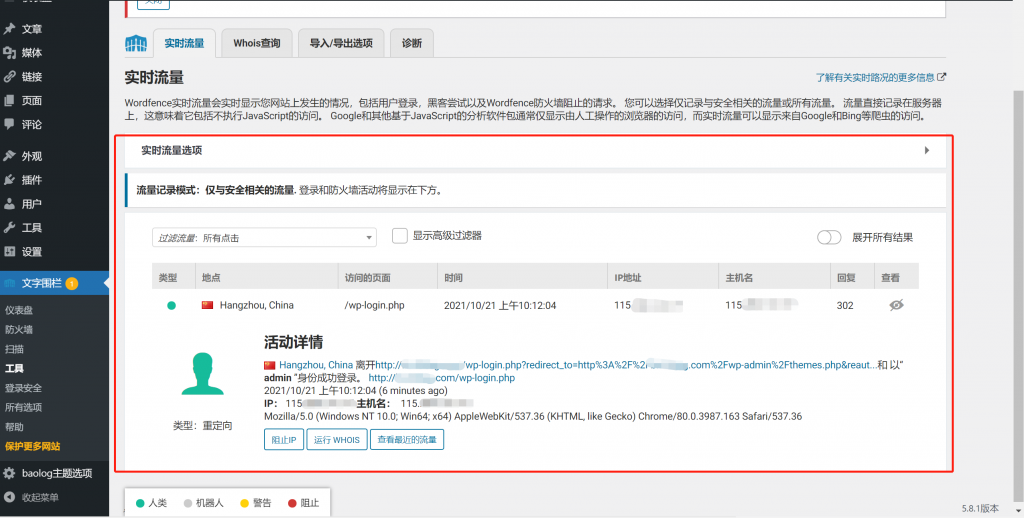This screenshot has height=518, width=1024.
Task: Open the 设置 settings menu icon
Action: tap(9, 251)
